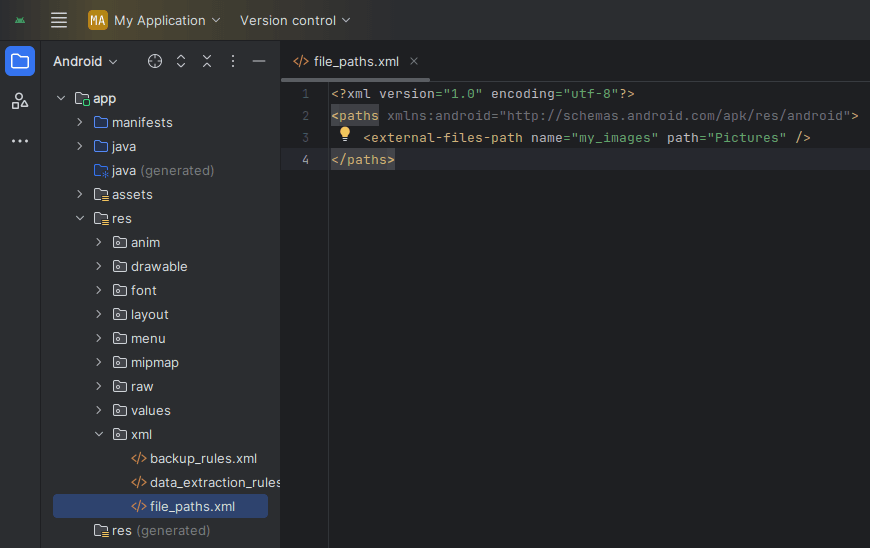The height and width of the screenshot is (548, 870).
Task: Close the file_paths.xml tab
Action: (x=414, y=61)
